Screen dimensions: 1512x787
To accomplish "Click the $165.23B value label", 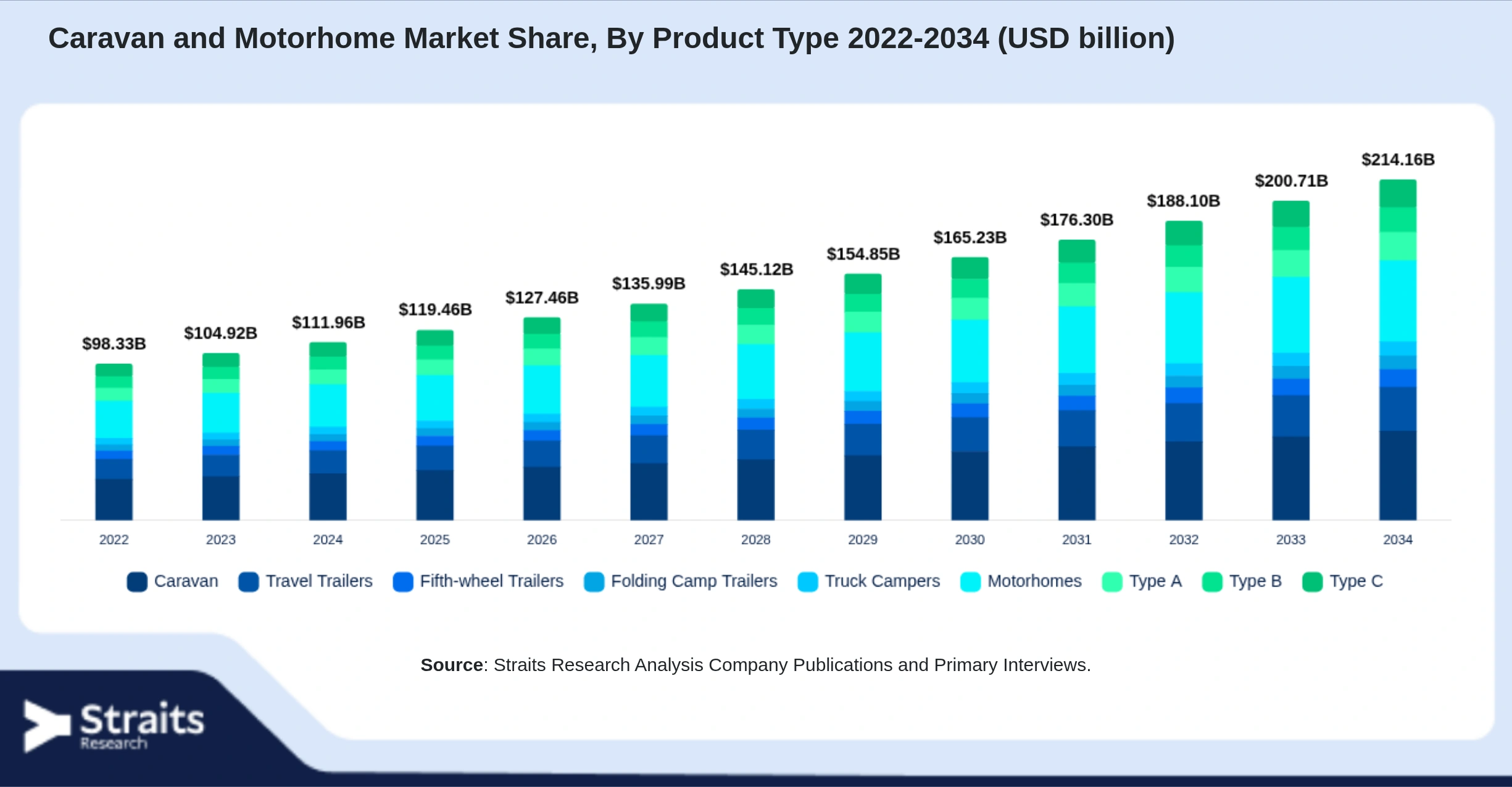I will click(970, 237).
